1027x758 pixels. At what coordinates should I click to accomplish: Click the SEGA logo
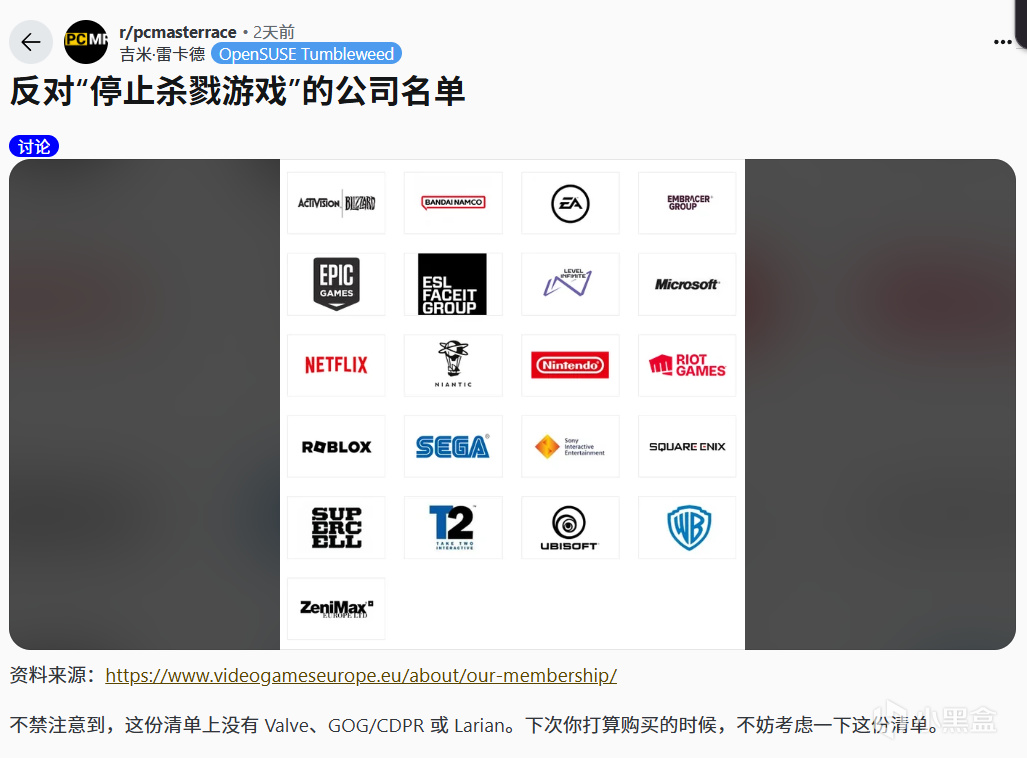pos(453,447)
